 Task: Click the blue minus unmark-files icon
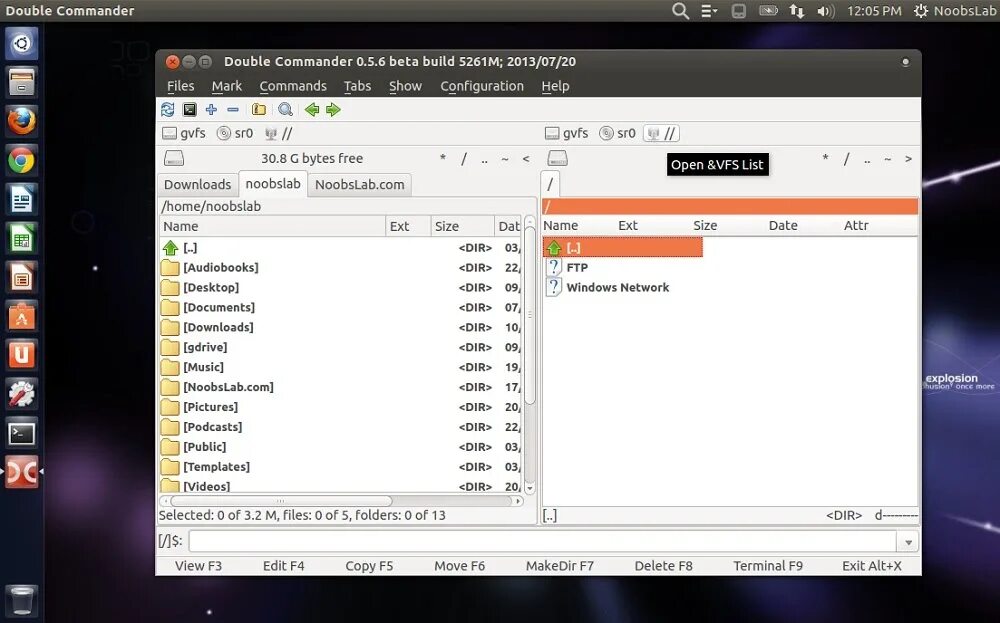pyautogui.click(x=233, y=110)
